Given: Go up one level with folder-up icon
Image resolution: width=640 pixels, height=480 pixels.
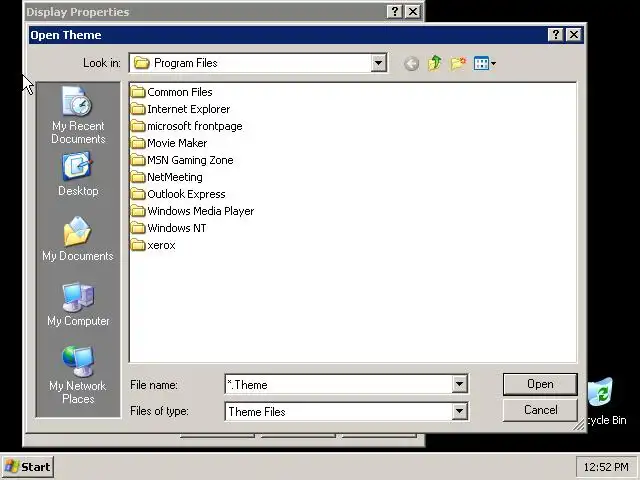Looking at the screenshot, I should [435, 63].
